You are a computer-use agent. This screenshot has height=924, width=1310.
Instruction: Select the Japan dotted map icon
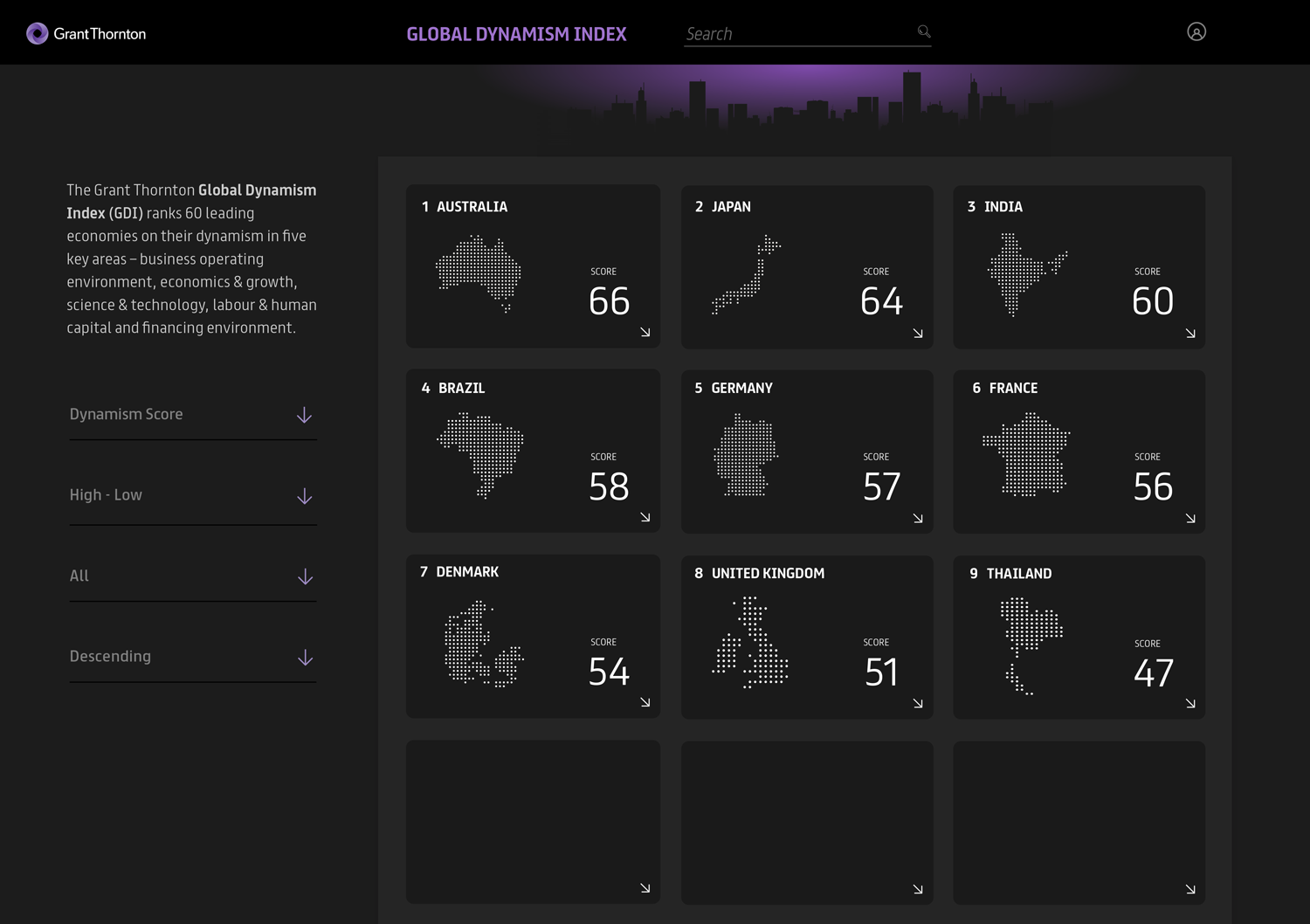pos(747,275)
